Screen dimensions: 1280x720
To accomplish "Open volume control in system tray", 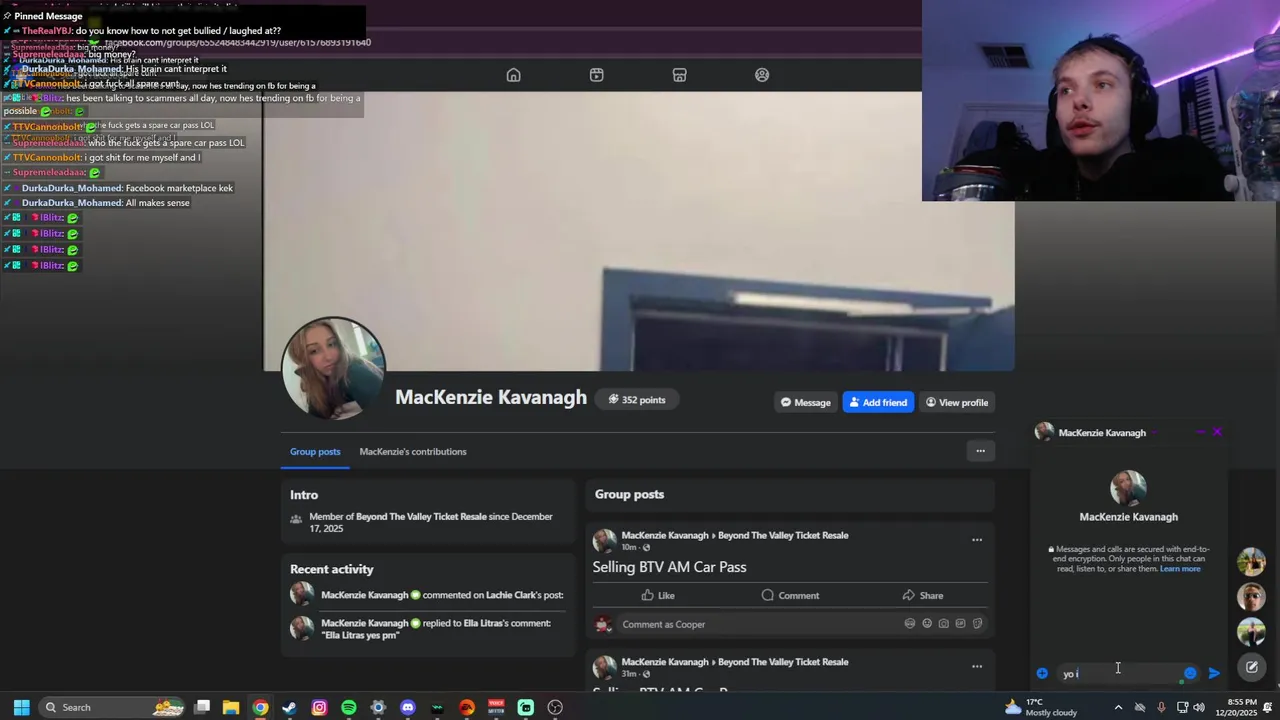I will 1198,707.
